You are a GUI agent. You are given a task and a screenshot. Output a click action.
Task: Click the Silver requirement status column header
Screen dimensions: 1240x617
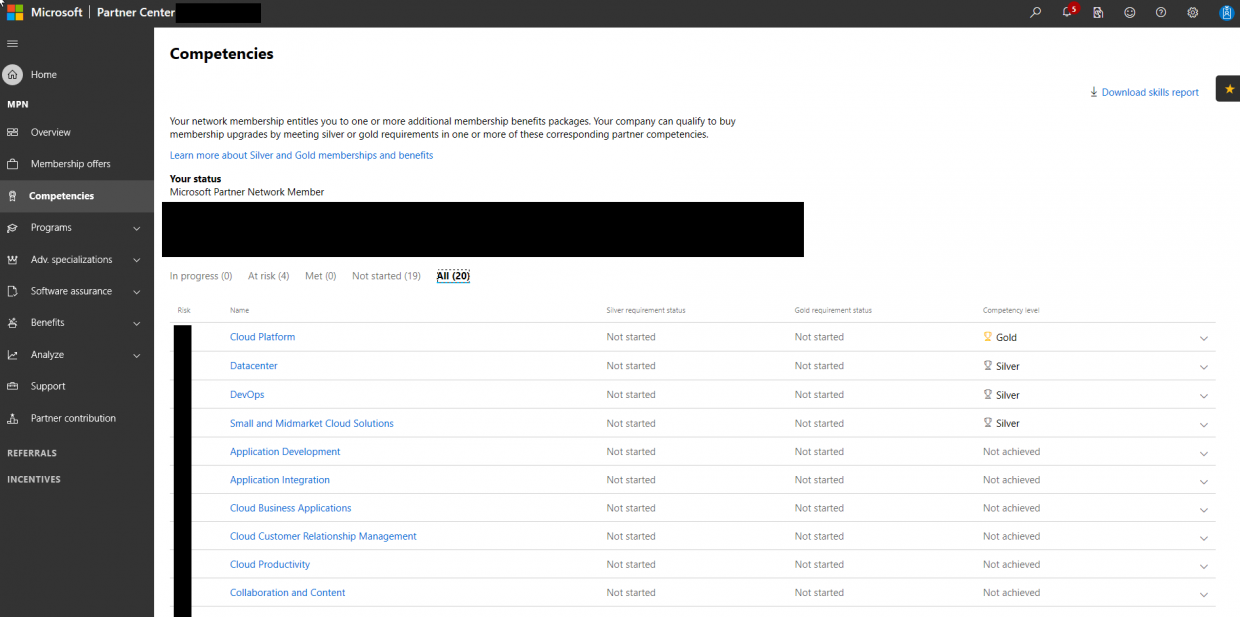tap(646, 310)
